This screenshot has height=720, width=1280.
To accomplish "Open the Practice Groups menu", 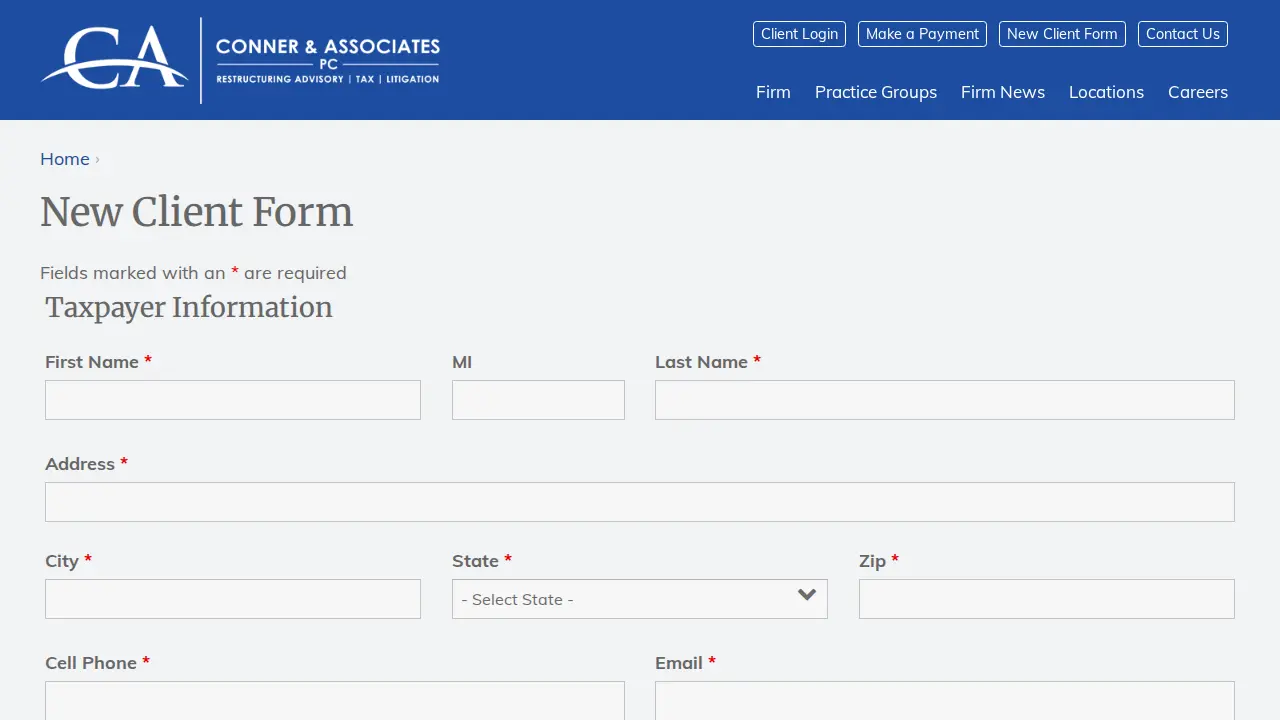I will 876,92.
